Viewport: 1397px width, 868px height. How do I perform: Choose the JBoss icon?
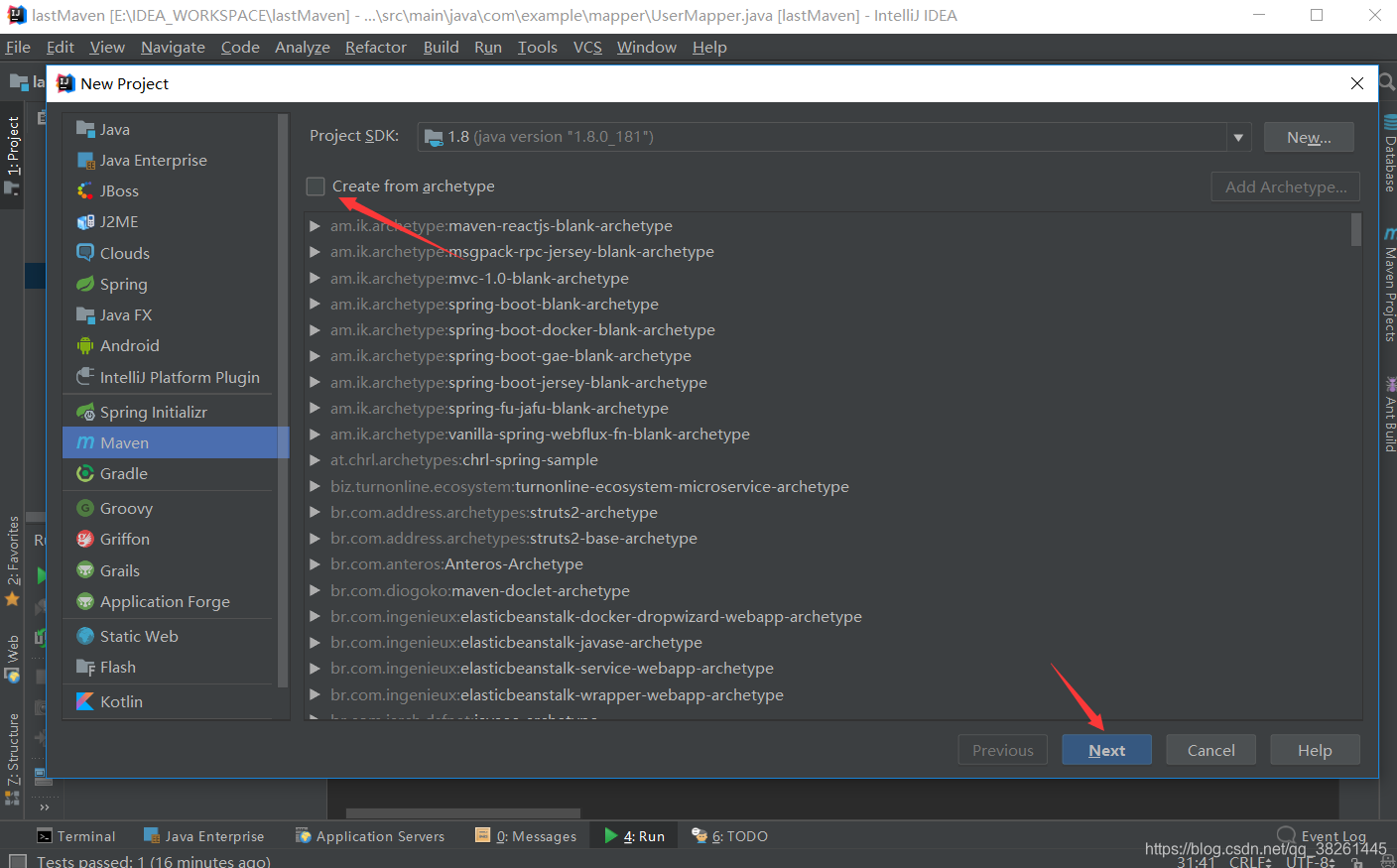(x=85, y=190)
